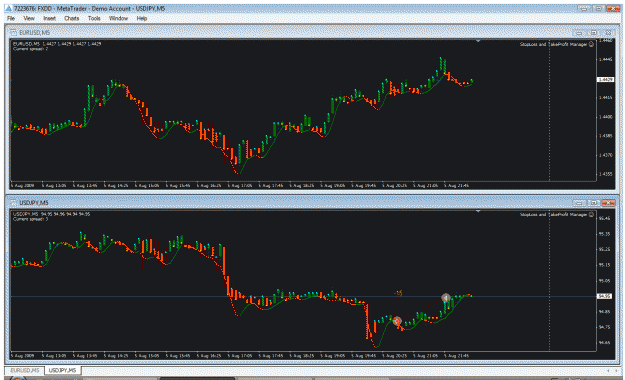Click the 94.75 price scale label on USDJPY

(x=604, y=327)
